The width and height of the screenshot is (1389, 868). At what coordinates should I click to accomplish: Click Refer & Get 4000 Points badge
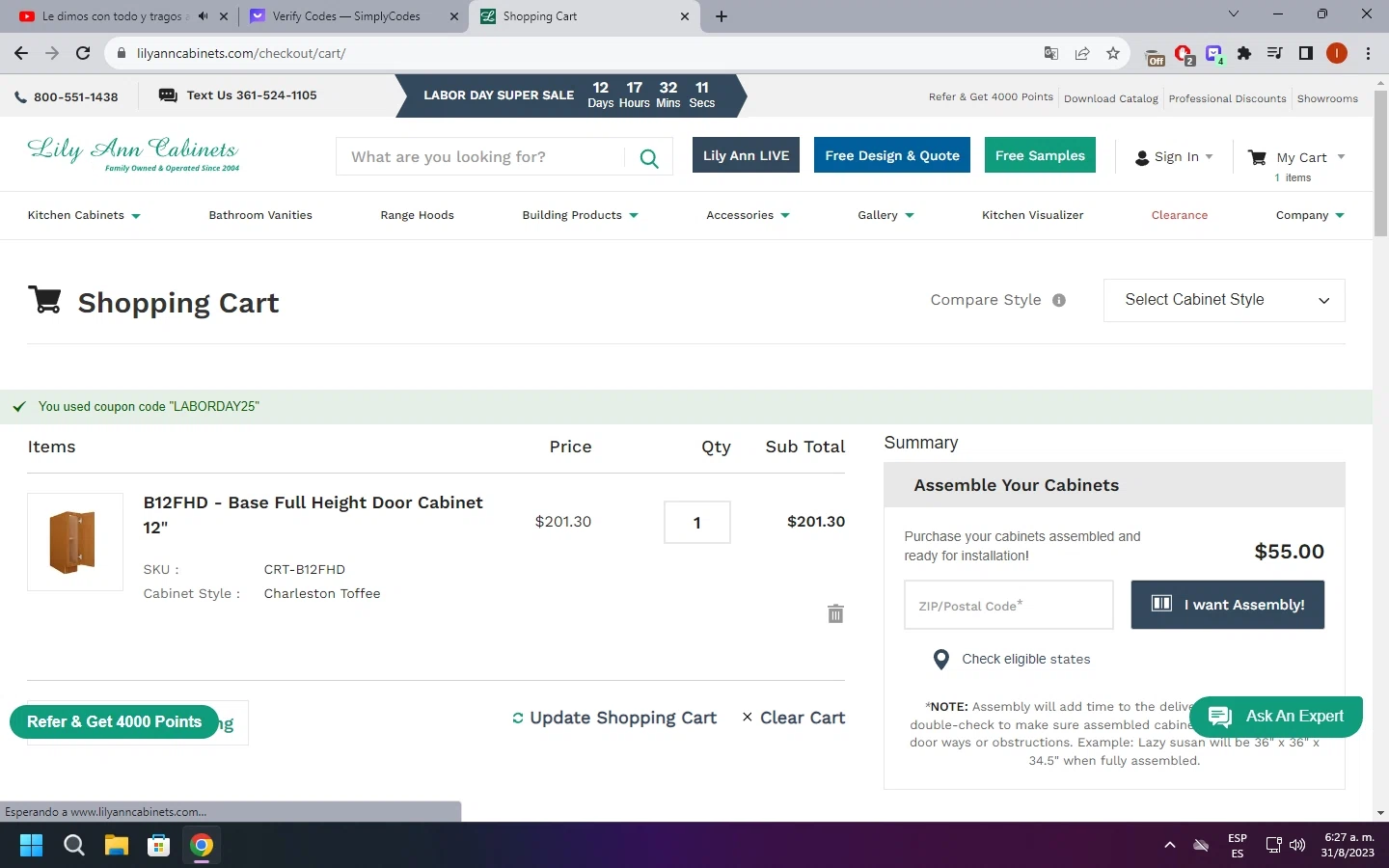tap(114, 721)
